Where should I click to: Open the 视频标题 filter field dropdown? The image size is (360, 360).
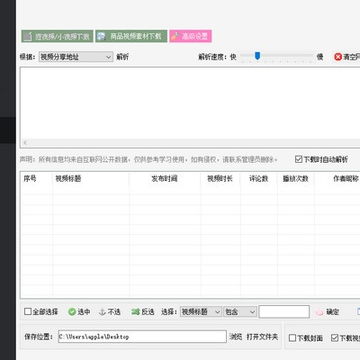(x=201, y=312)
